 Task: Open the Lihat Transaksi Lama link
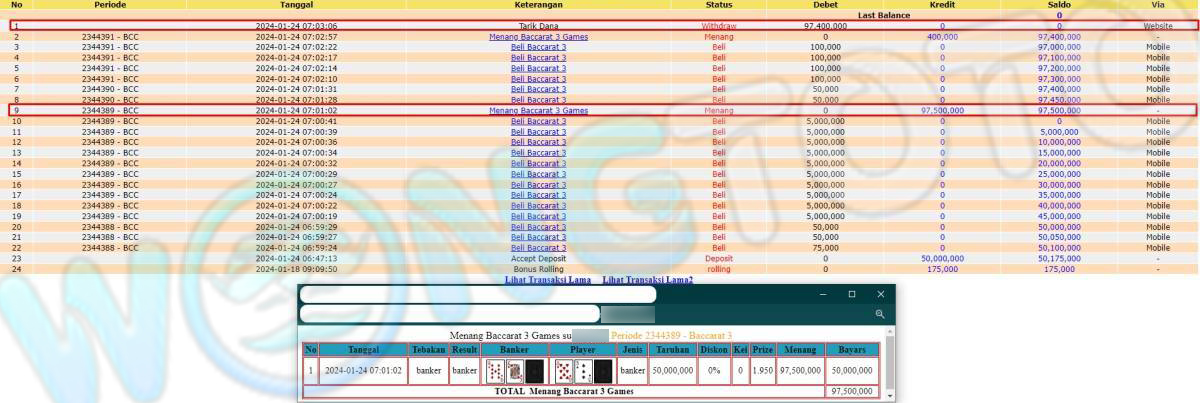pos(548,280)
